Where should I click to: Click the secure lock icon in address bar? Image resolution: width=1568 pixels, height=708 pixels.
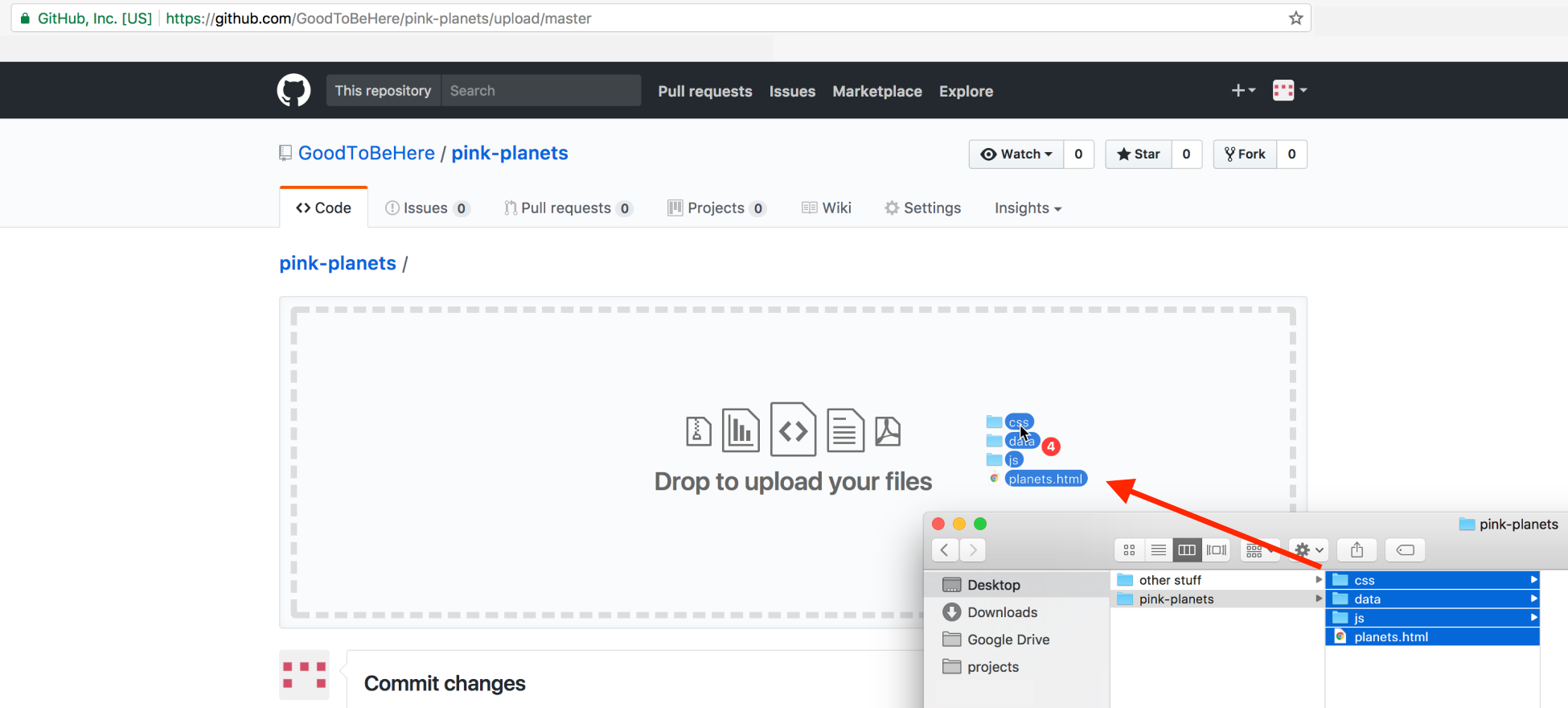(x=25, y=18)
